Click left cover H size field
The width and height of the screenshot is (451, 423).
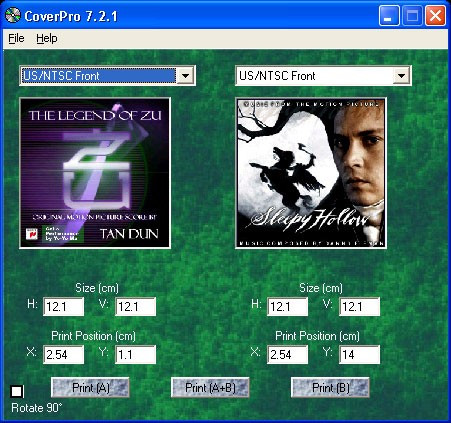pyautogui.click(x=63, y=307)
